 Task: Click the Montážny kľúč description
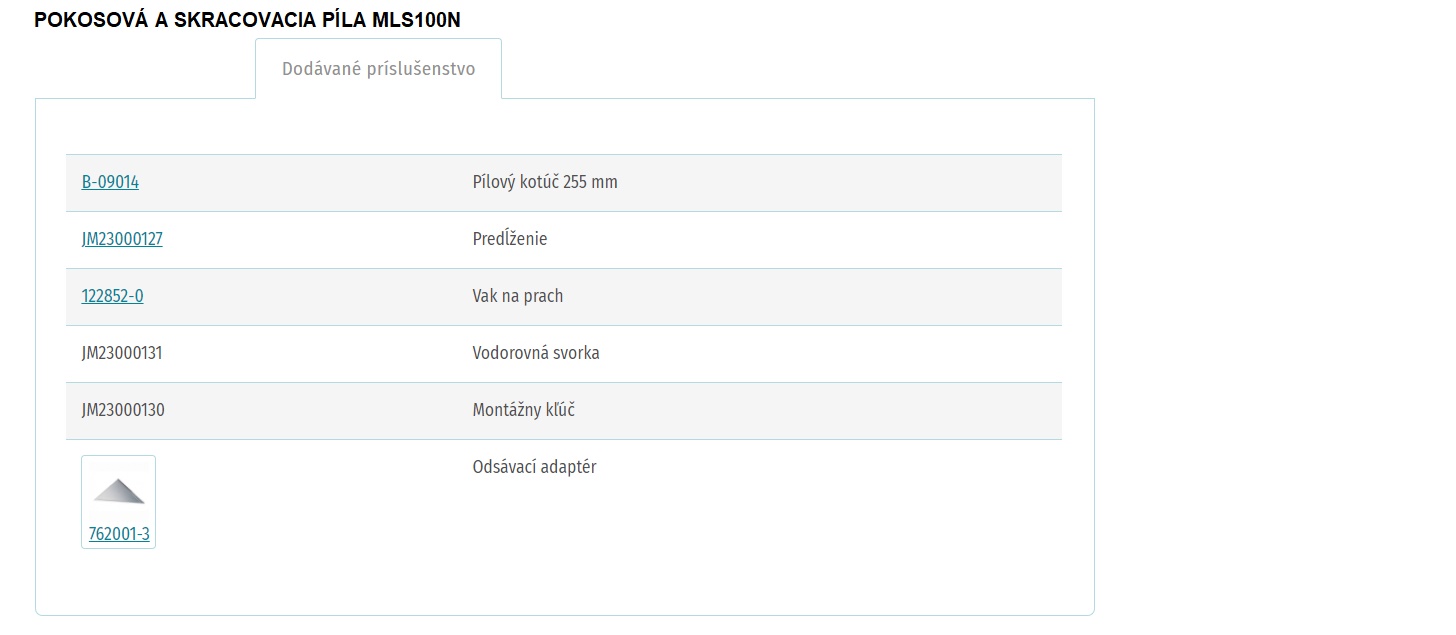(524, 410)
